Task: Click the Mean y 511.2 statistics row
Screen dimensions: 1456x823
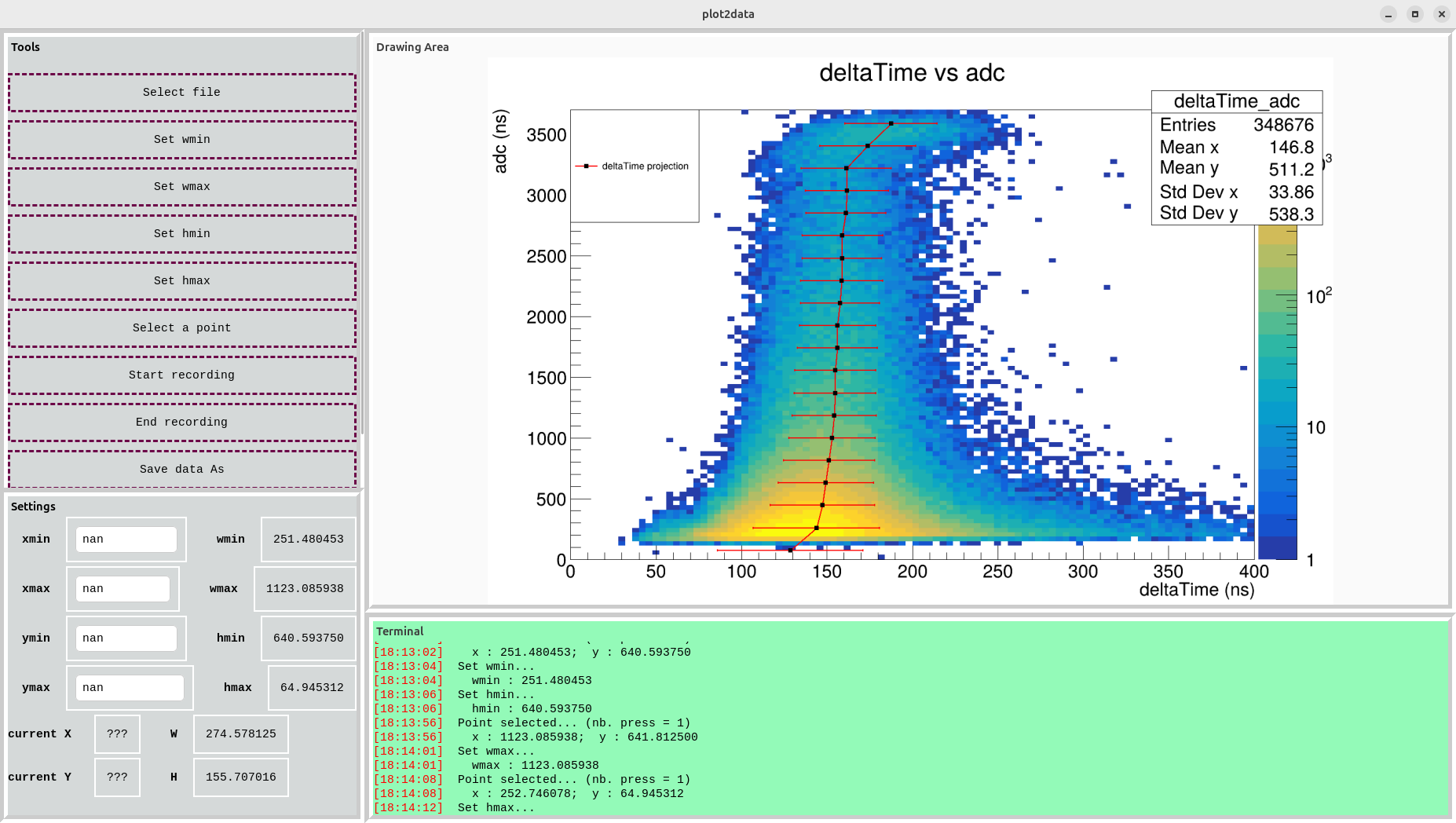Action: coord(1237,169)
